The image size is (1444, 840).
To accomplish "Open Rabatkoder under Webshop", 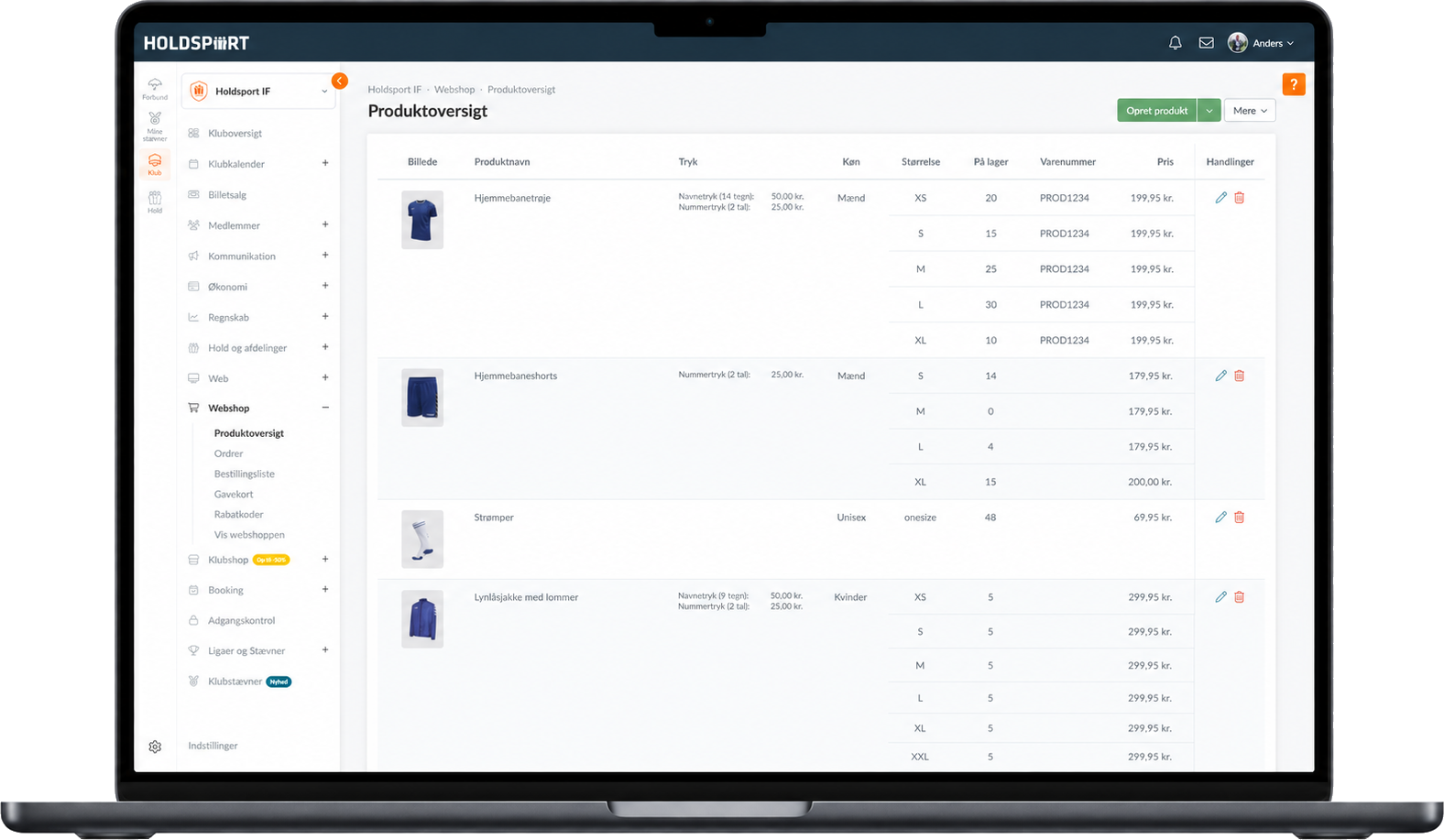I will [239, 514].
